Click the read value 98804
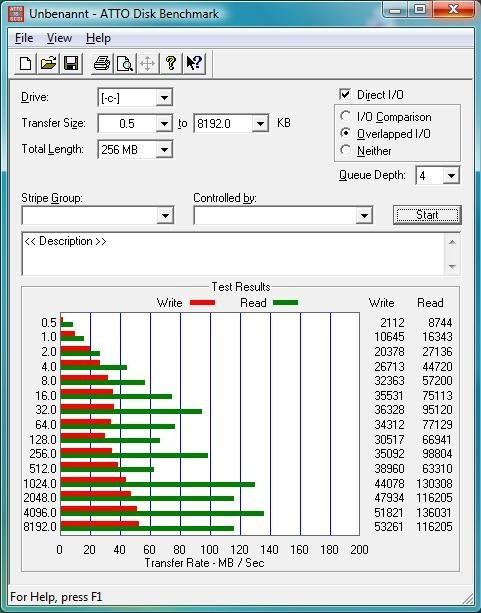 (437, 453)
